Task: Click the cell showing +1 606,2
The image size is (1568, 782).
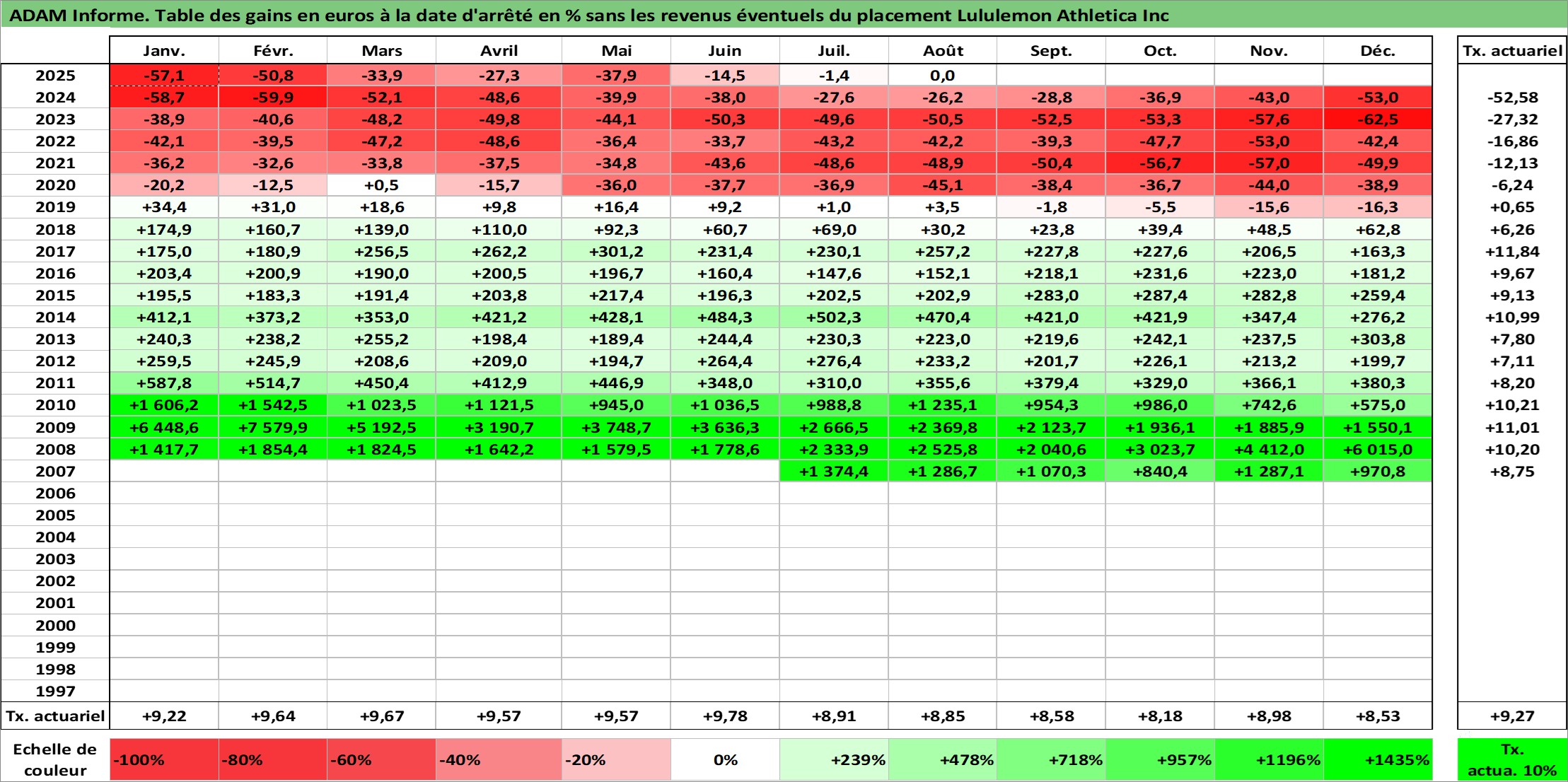Action: pos(164,405)
